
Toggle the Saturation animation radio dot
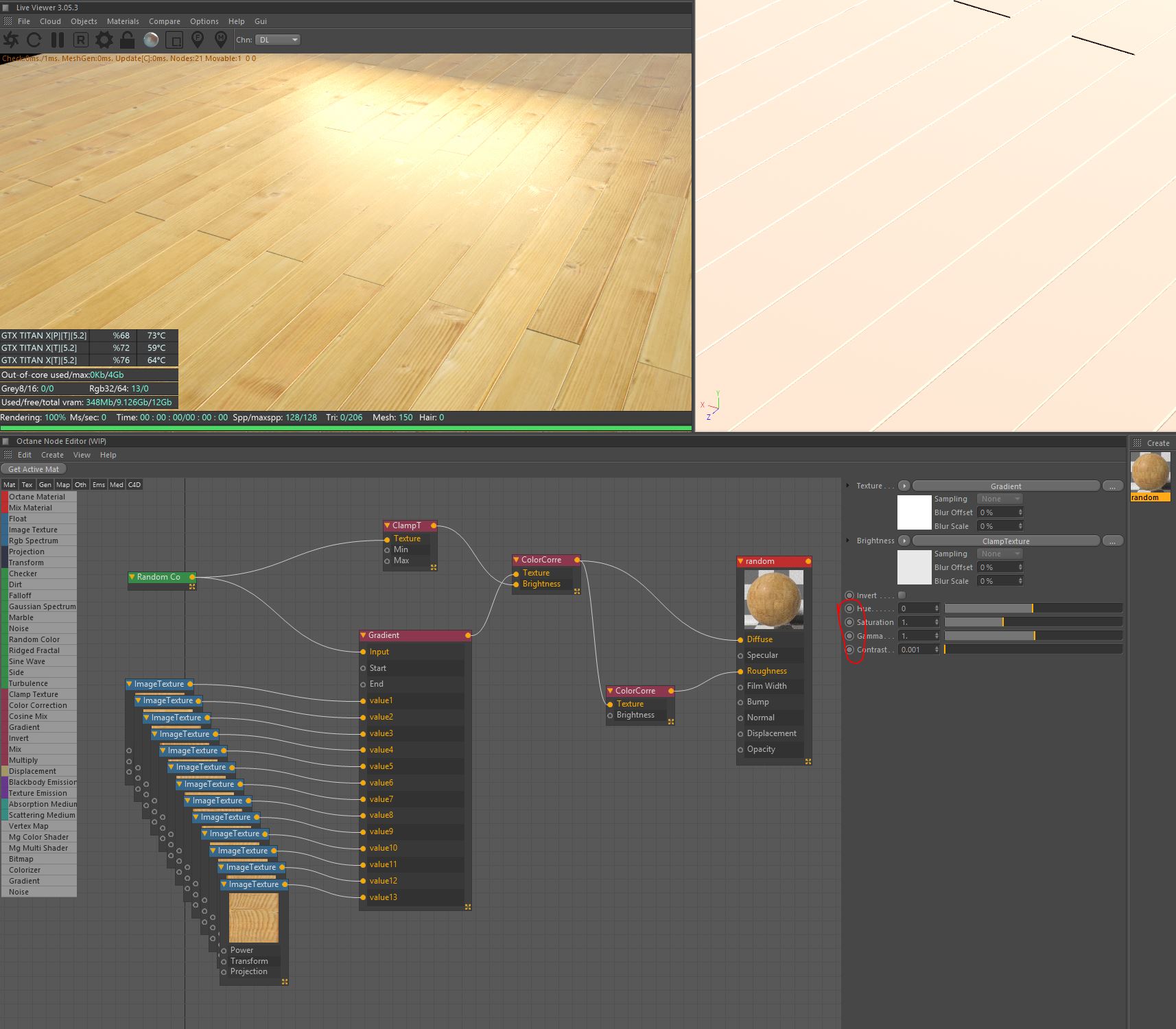(x=849, y=622)
